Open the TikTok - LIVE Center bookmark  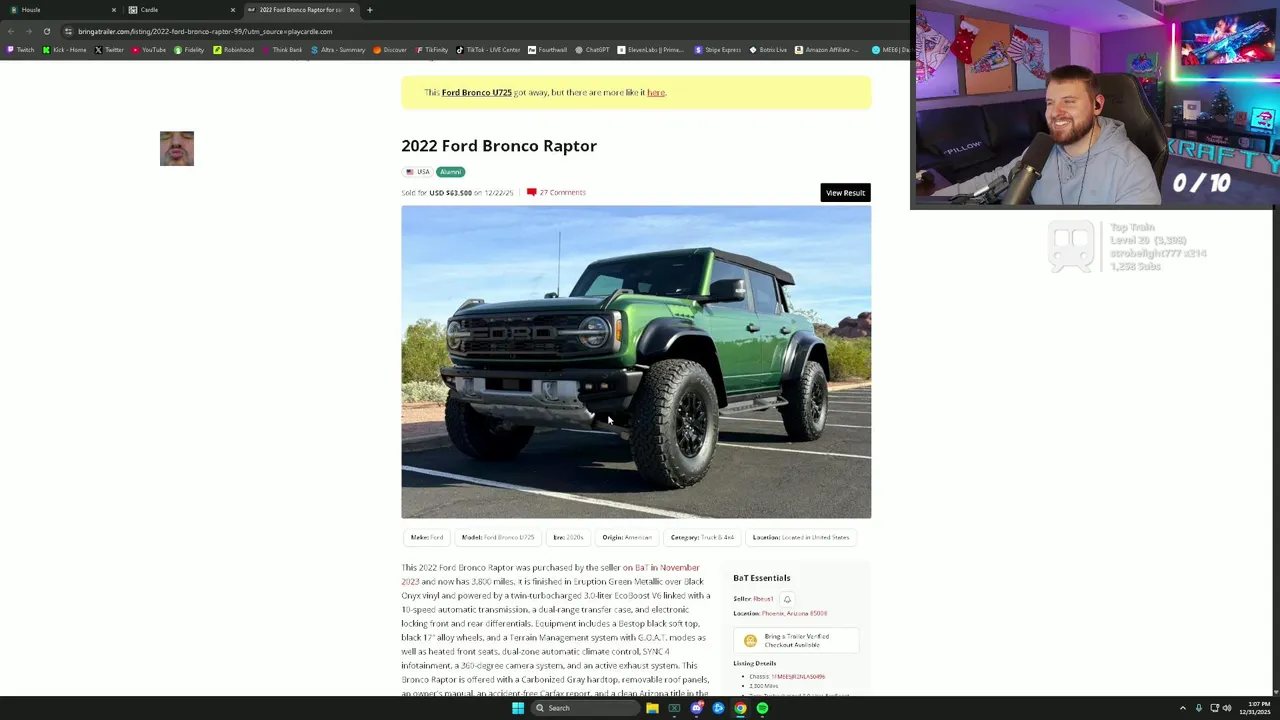[x=488, y=50]
